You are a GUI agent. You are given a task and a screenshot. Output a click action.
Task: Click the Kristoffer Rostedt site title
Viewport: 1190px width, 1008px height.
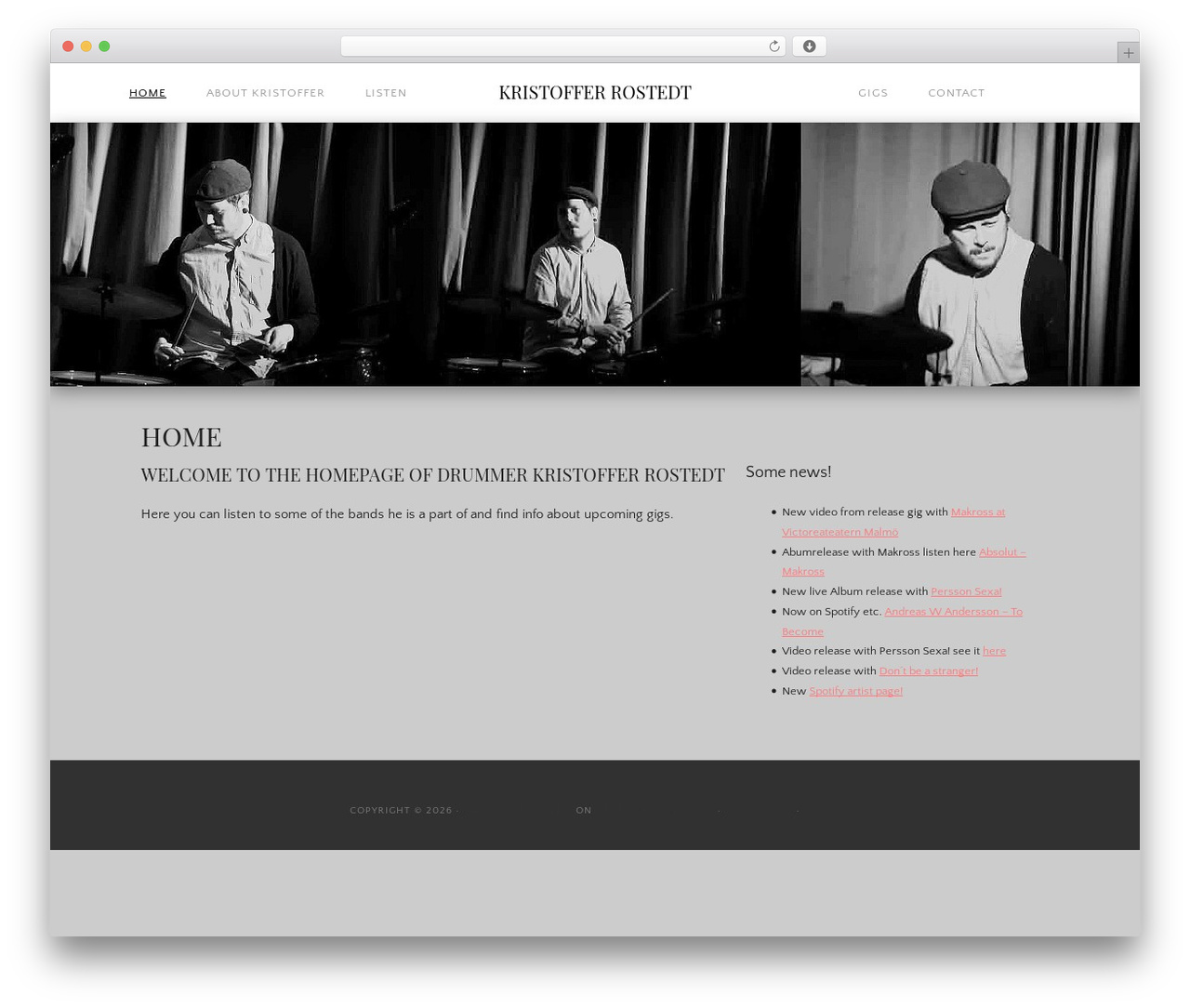coord(595,92)
